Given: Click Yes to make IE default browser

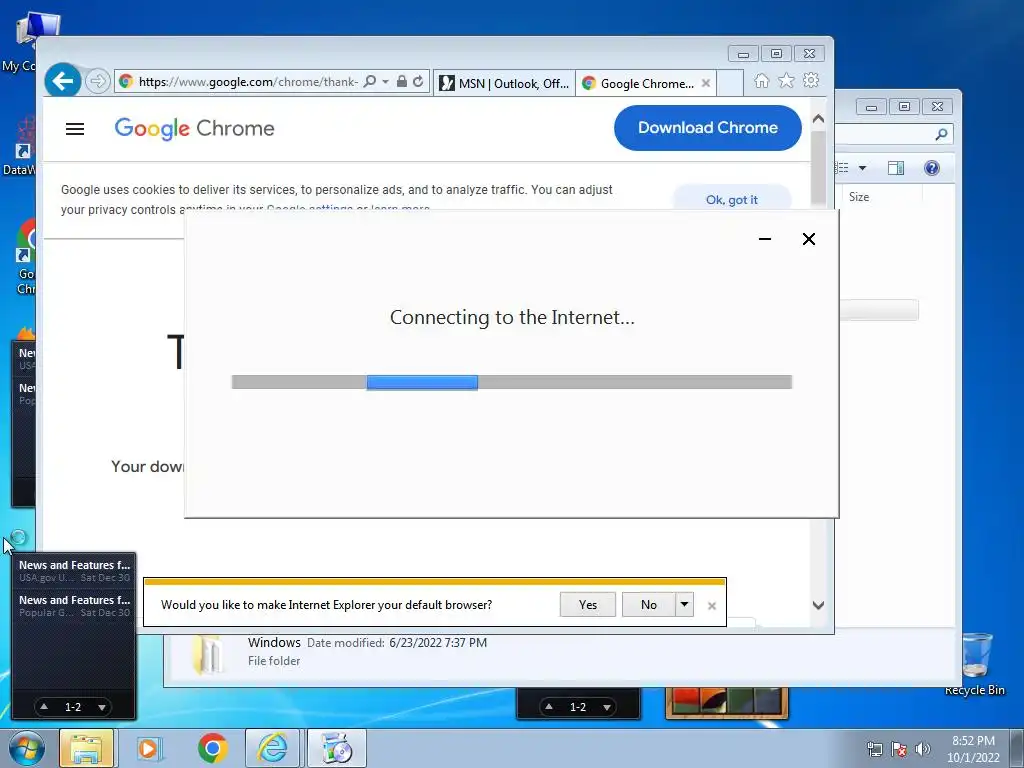Looking at the screenshot, I should pyautogui.click(x=588, y=605).
